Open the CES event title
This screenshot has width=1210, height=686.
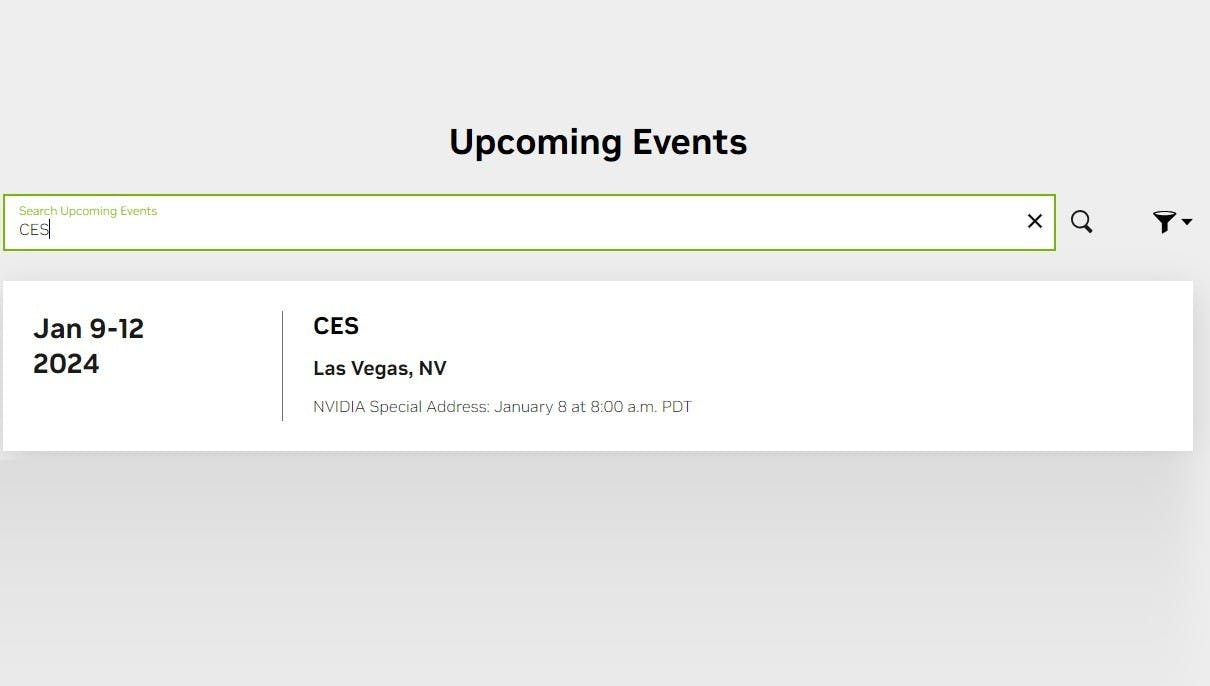click(336, 326)
